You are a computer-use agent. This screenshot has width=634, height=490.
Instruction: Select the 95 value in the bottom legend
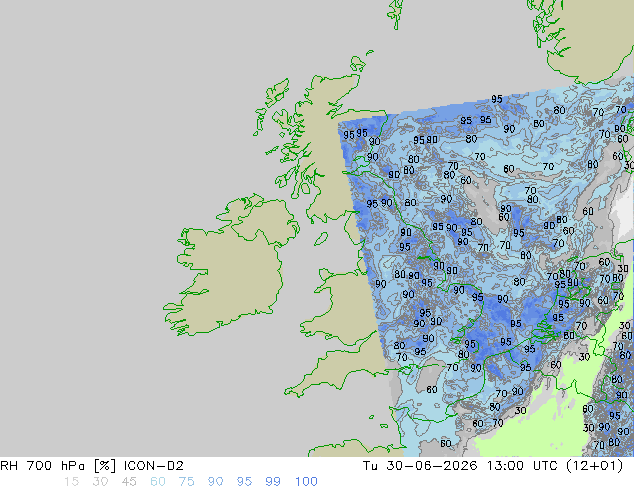click(x=244, y=482)
